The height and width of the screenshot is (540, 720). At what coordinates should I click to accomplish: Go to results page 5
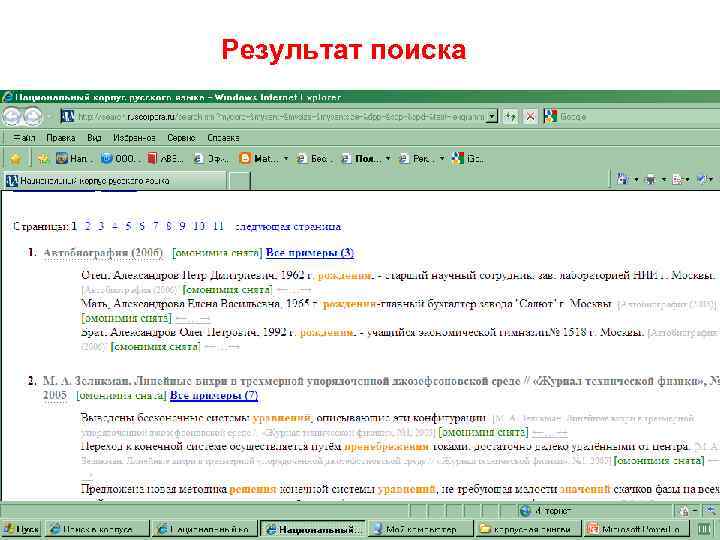(128, 226)
